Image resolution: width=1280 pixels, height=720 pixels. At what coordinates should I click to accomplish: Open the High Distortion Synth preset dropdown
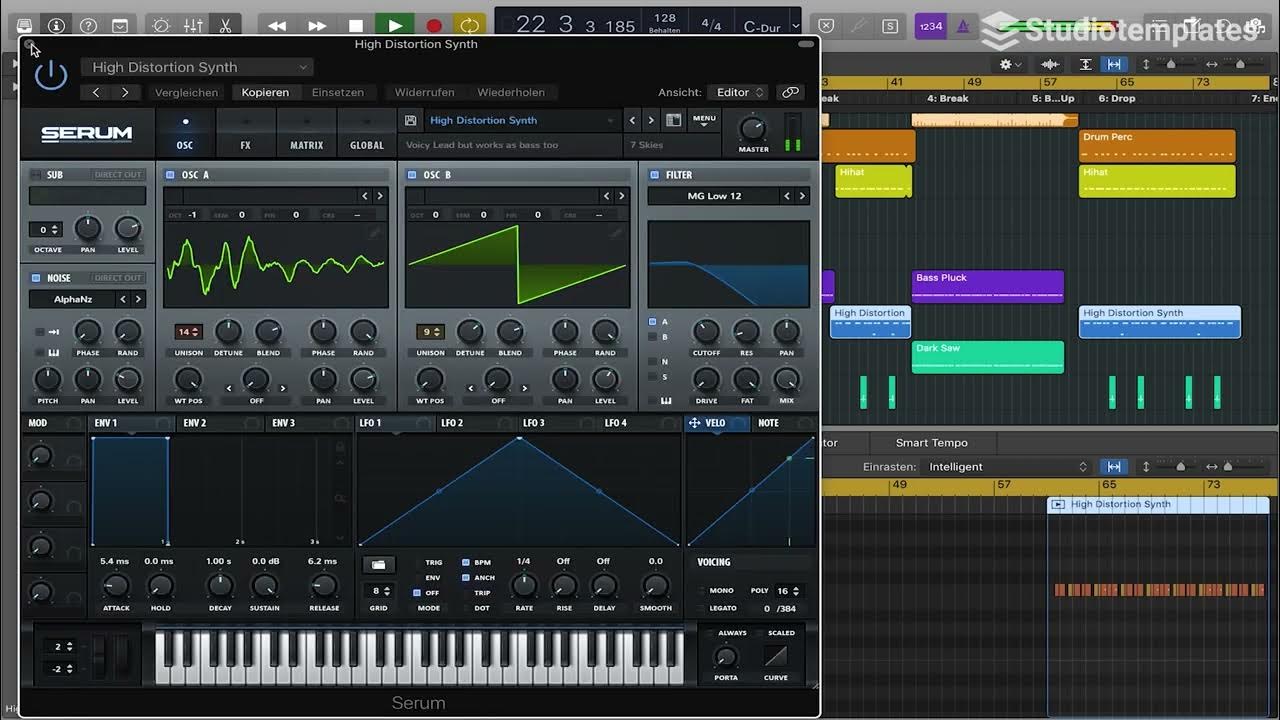click(197, 67)
